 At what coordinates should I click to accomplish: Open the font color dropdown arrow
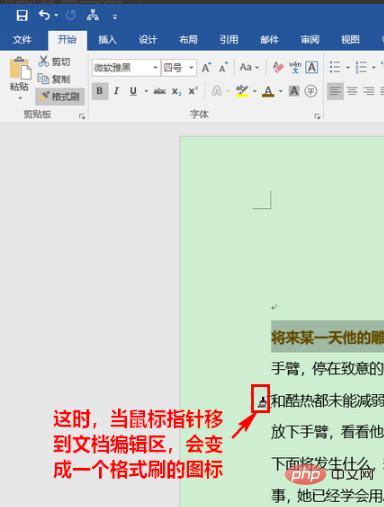(281, 91)
